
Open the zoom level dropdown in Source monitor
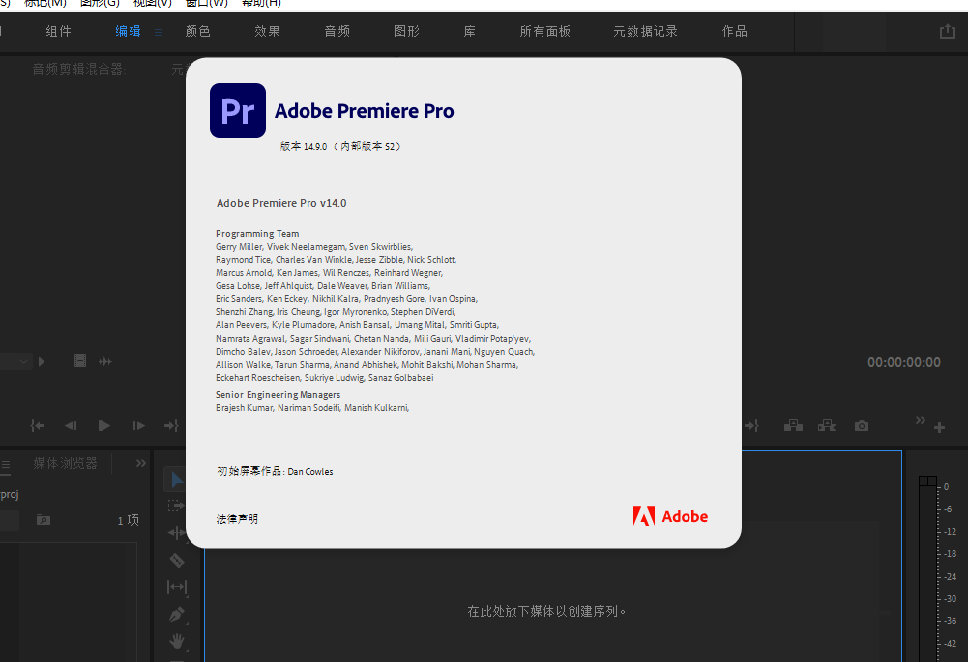pos(15,361)
